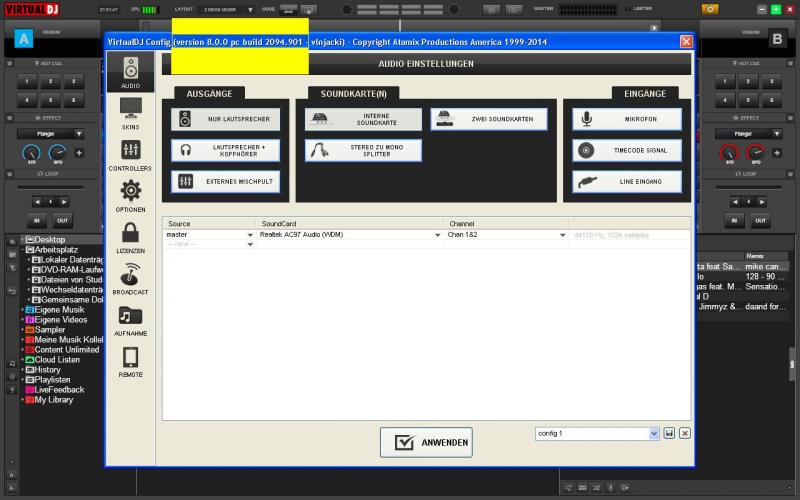Click deck A effect plus button
This screenshot has width=800, height=500.
[x=79, y=153]
